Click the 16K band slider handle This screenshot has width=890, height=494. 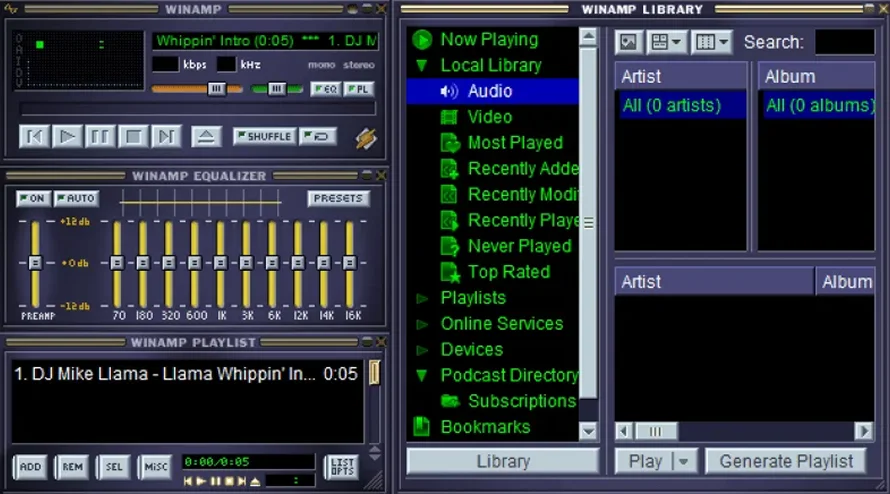tap(350, 263)
